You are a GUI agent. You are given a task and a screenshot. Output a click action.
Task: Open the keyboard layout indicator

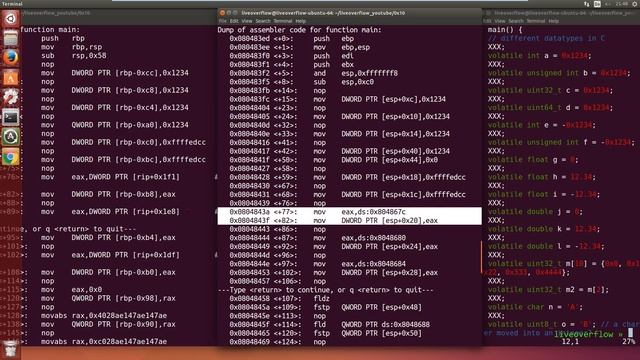[597, 4]
